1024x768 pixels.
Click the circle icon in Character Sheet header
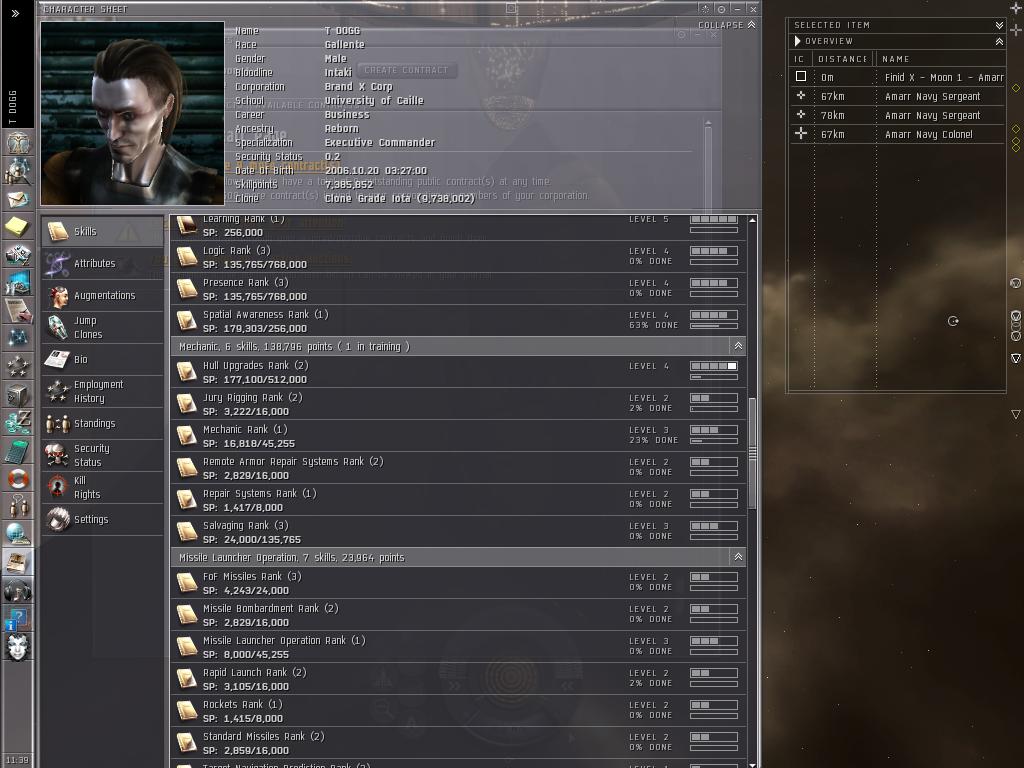[722, 9]
